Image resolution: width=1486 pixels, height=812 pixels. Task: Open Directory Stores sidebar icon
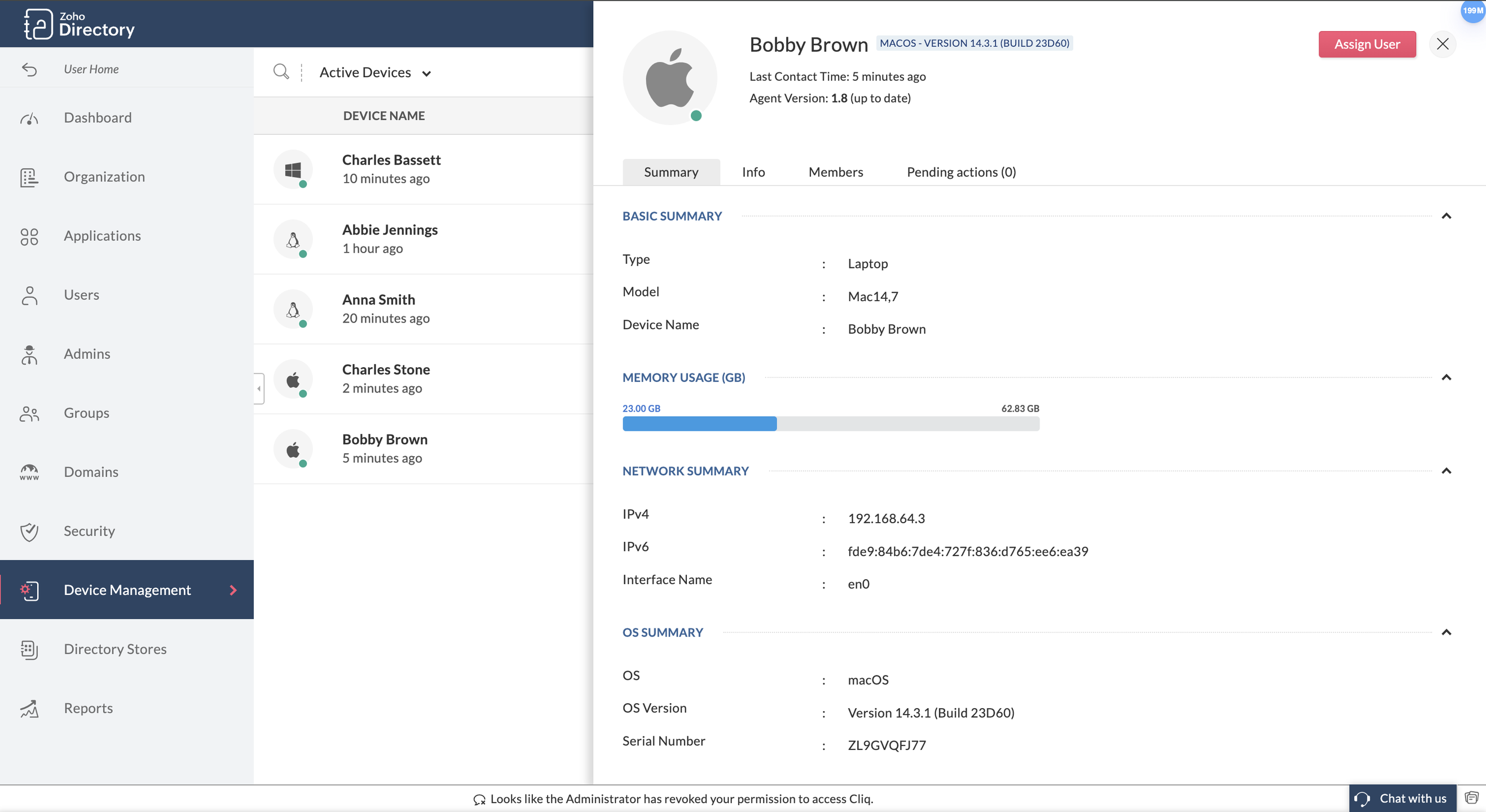(x=29, y=650)
